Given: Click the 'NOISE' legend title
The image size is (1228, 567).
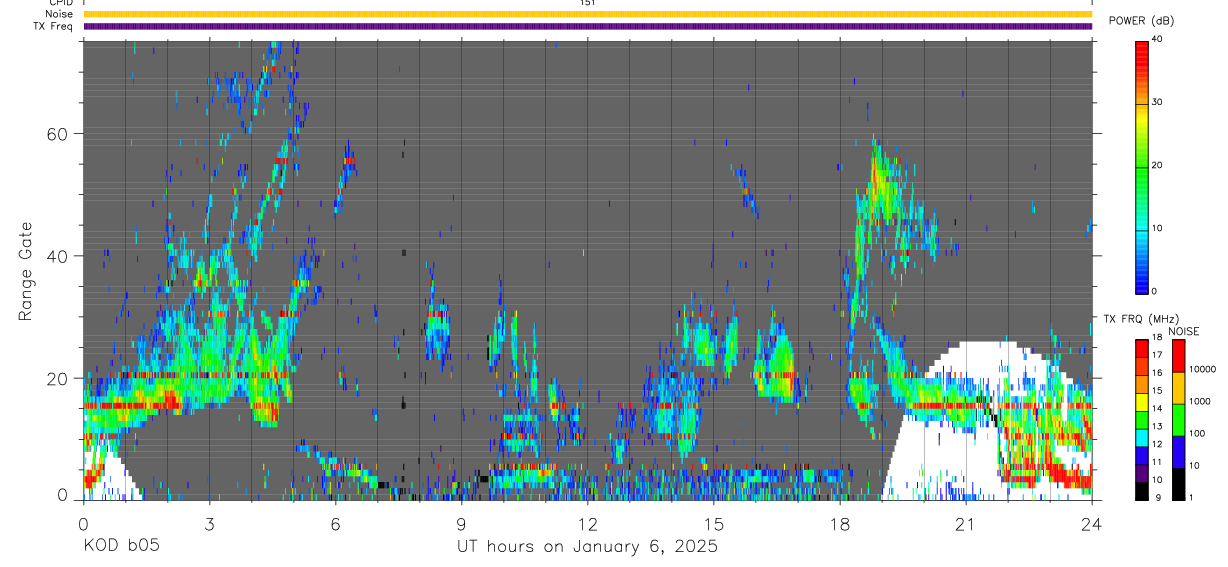Looking at the screenshot, I should (x=1184, y=331).
